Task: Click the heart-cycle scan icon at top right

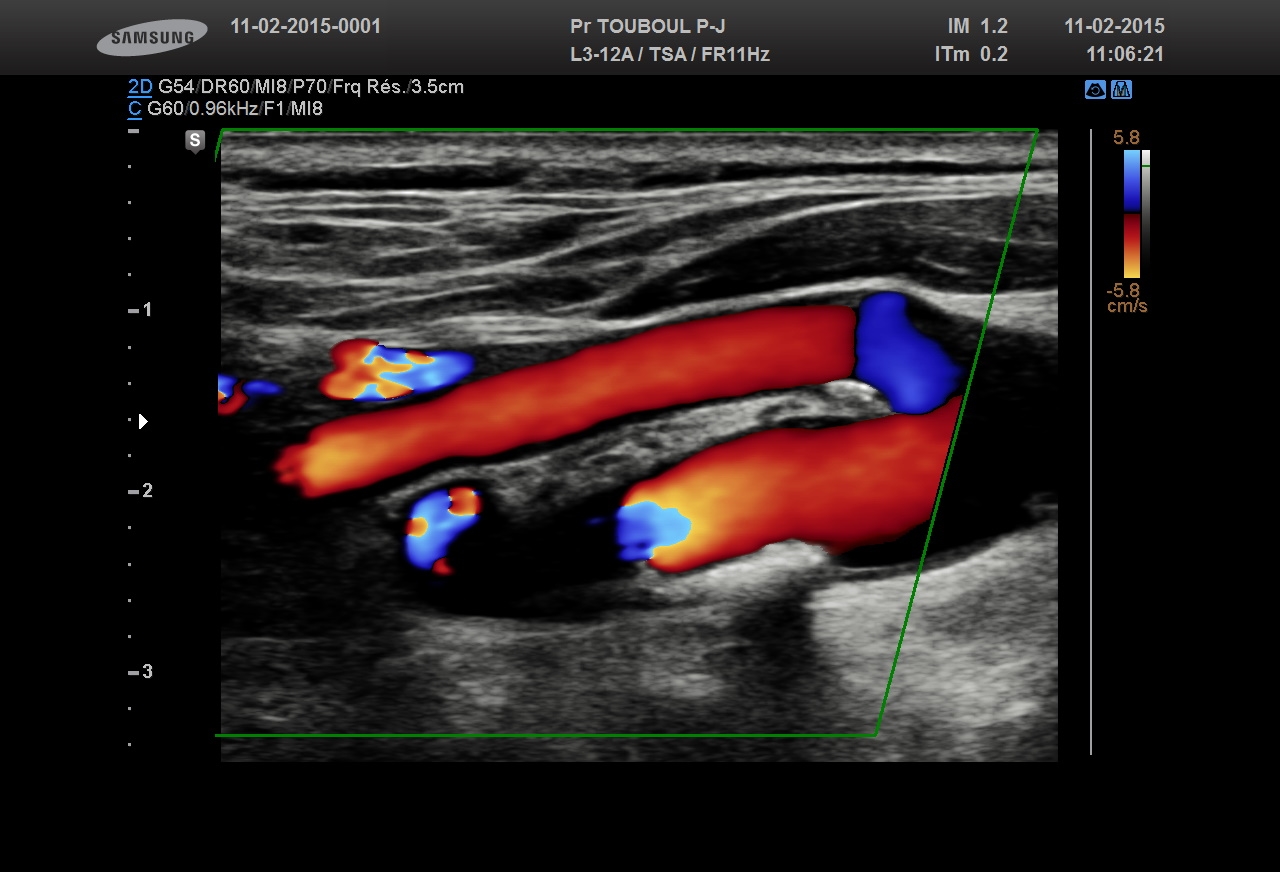Action: point(1095,90)
